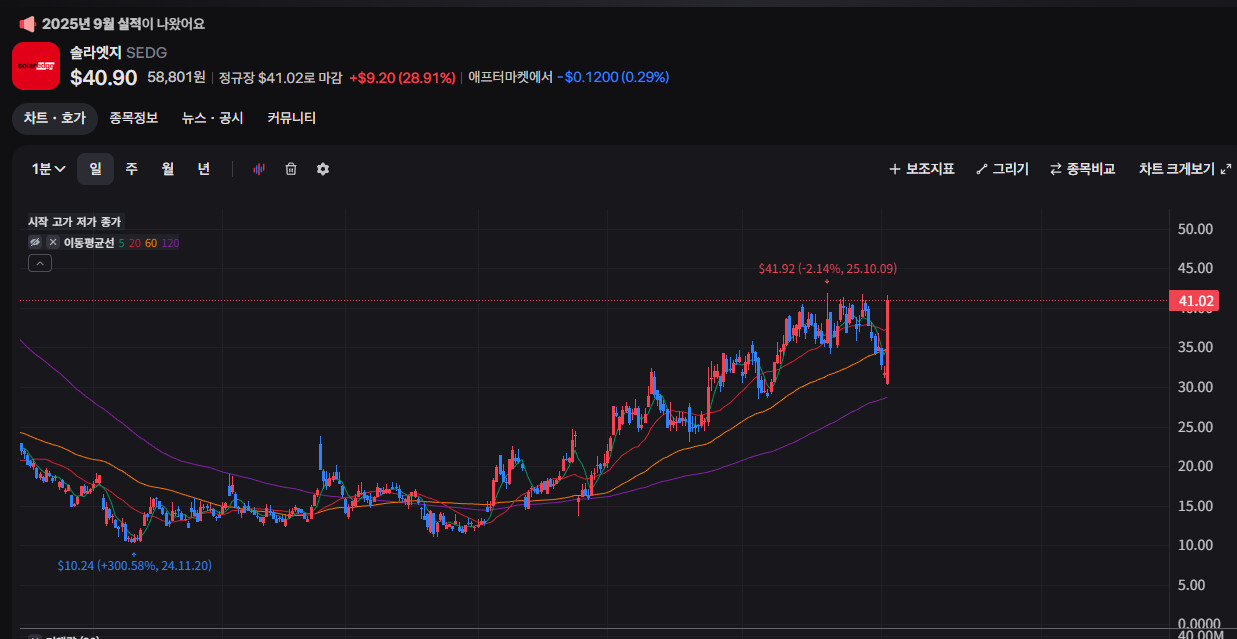The width and height of the screenshot is (1237, 639).
Task: Open chart settings gear icon
Action: [x=323, y=169]
